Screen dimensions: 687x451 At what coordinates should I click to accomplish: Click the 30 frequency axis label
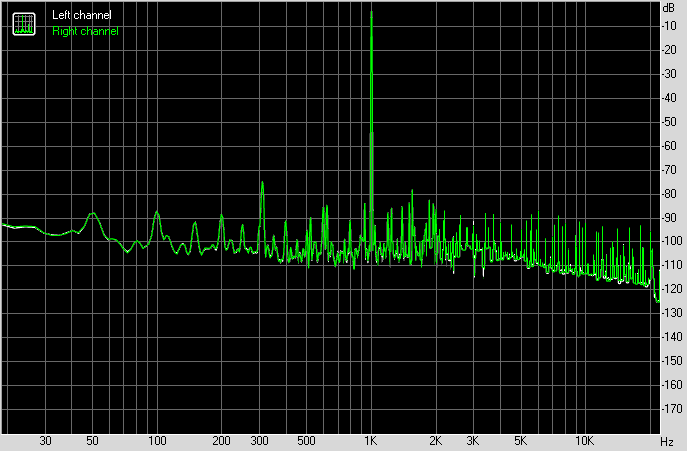pyautogui.click(x=45, y=440)
